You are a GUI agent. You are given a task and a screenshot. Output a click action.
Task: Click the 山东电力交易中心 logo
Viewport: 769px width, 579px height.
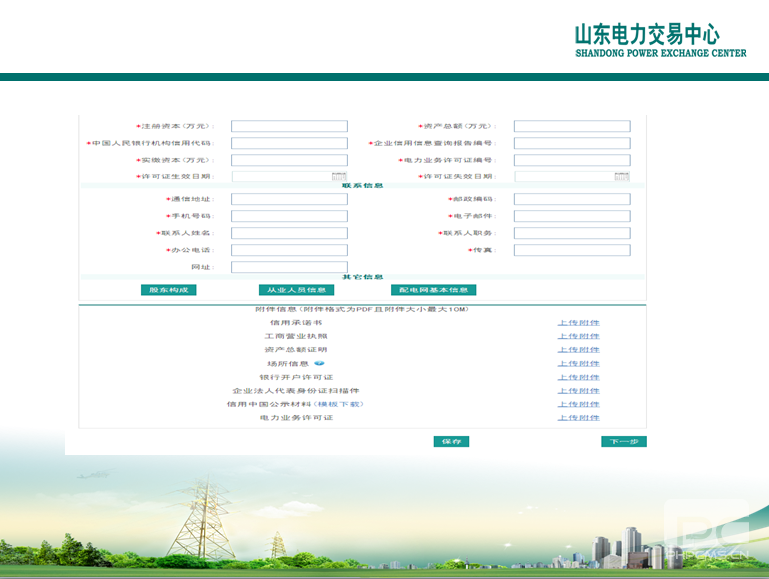[660, 41]
